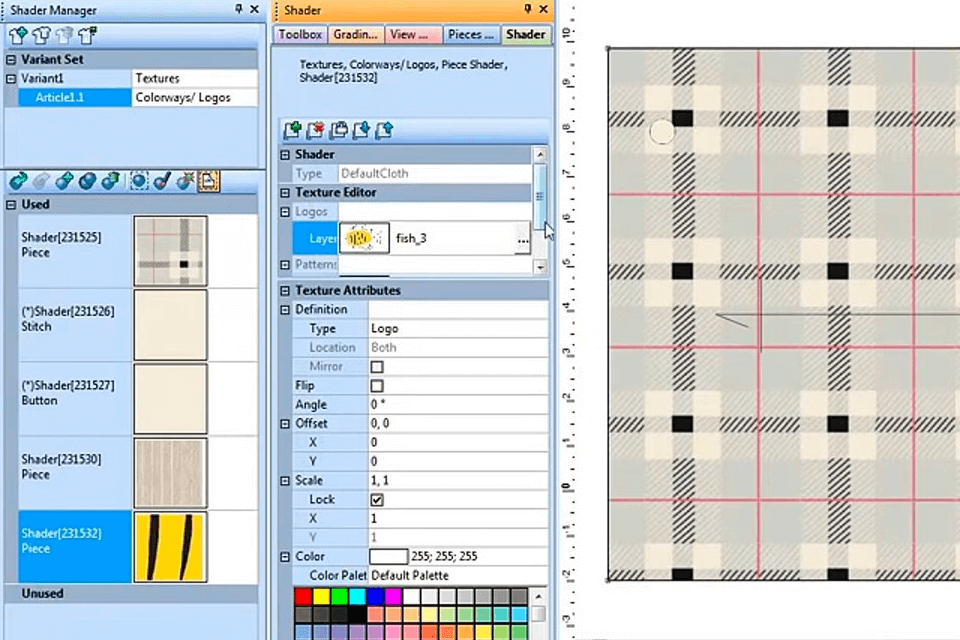Close the Shader Manager panel
This screenshot has height=640, width=960.
(255, 9)
